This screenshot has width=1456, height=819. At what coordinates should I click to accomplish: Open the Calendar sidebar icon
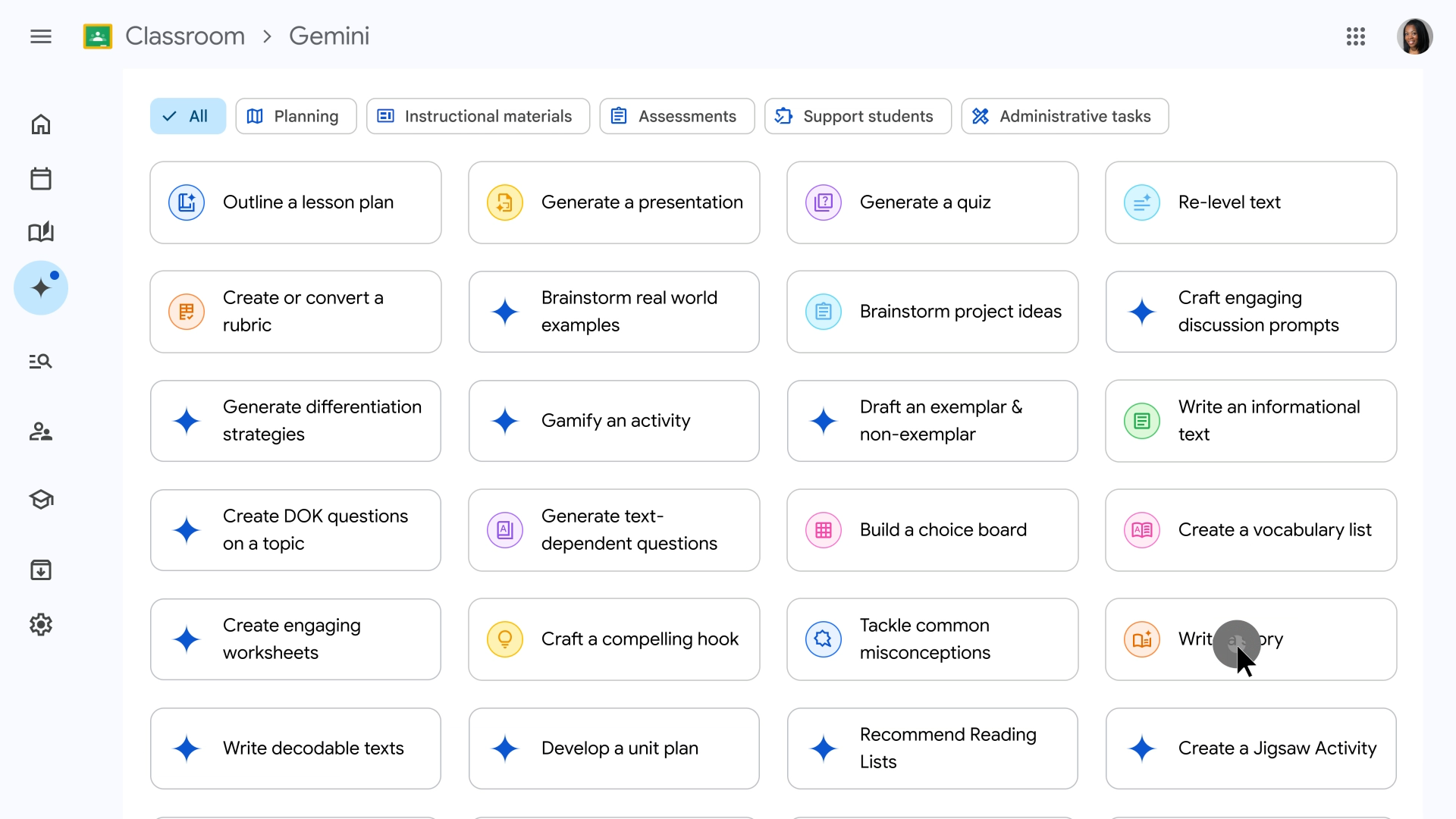pos(41,179)
